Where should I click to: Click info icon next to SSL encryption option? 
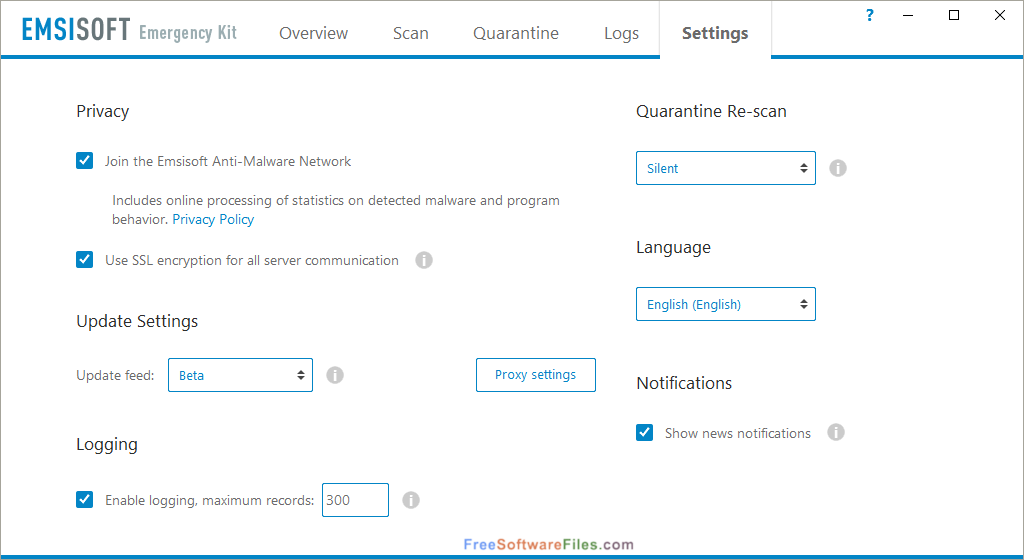(x=424, y=260)
